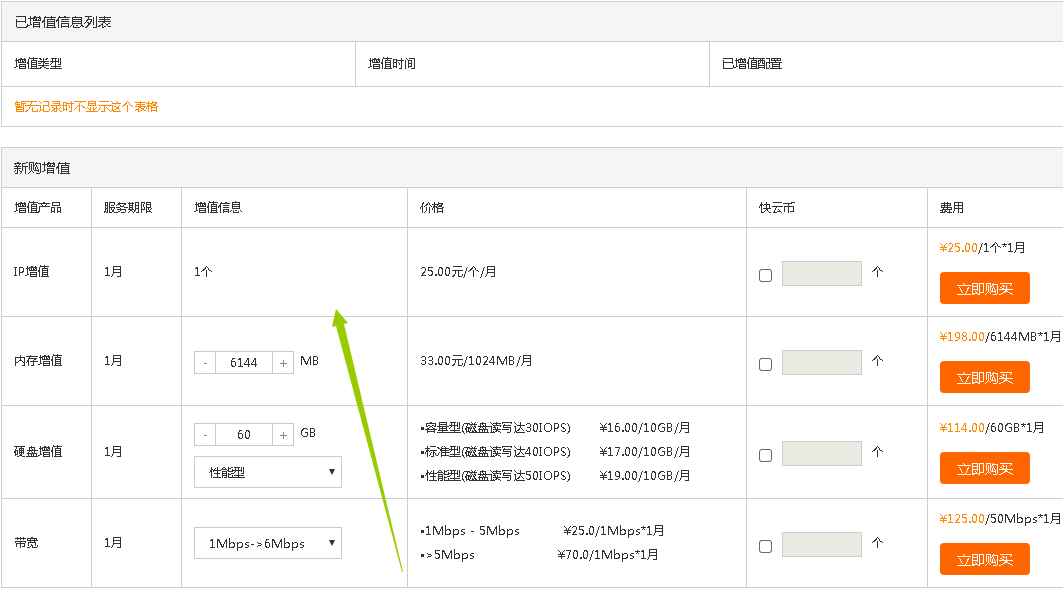Click the quantity input in the IP增值 row
This screenshot has width=1063, height=589.
pyautogui.click(x=821, y=273)
